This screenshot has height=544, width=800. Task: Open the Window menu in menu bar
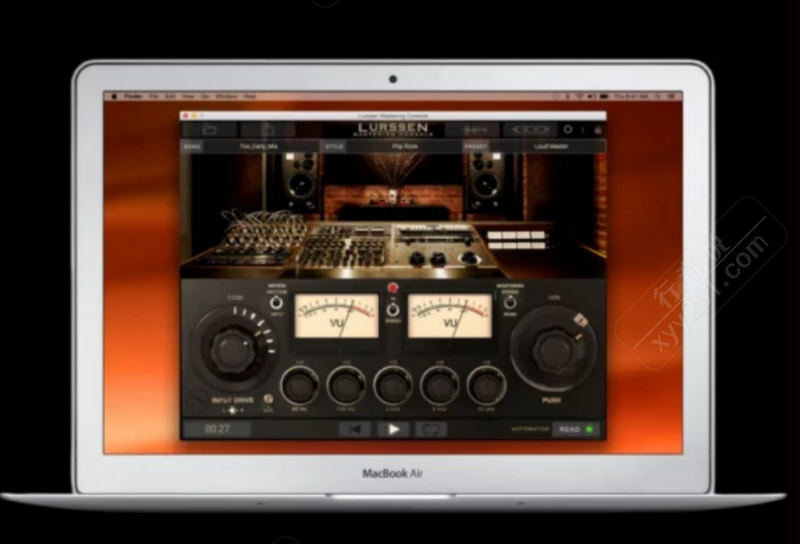pos(226,96)
